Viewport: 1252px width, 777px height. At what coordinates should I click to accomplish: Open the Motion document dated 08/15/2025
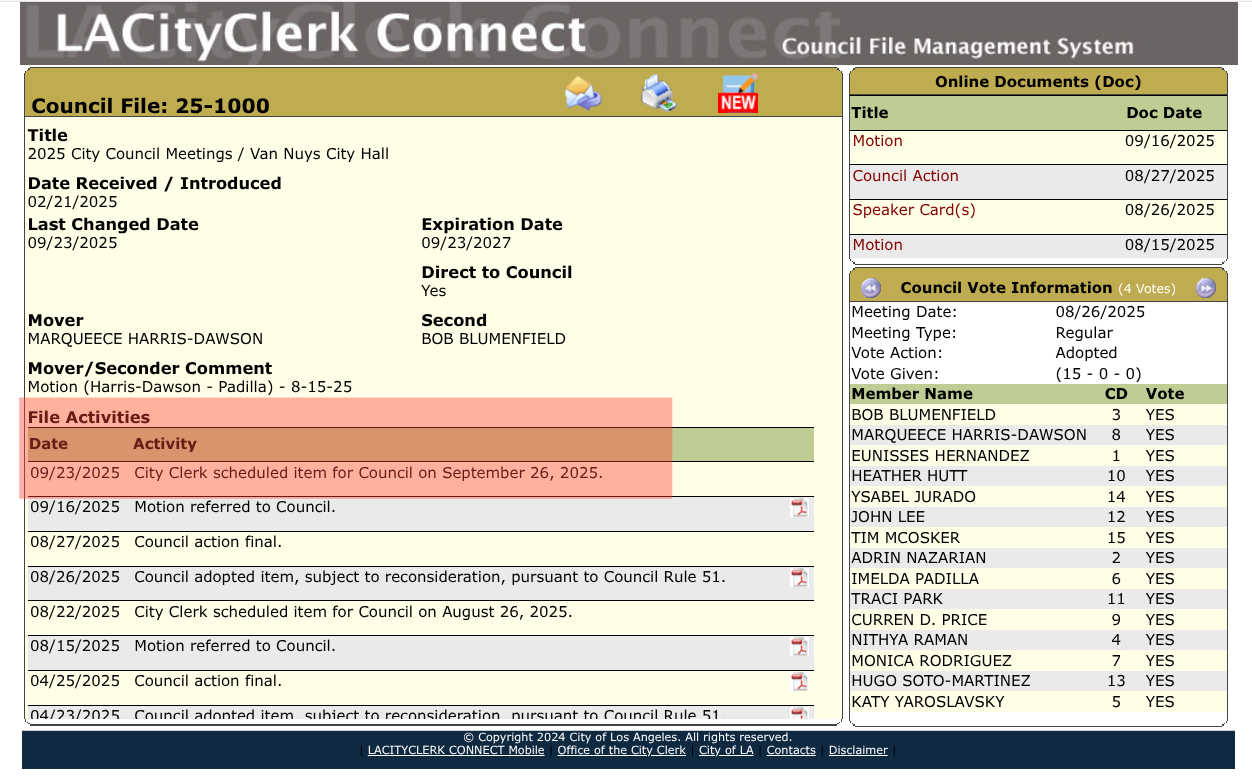(877, 245)
